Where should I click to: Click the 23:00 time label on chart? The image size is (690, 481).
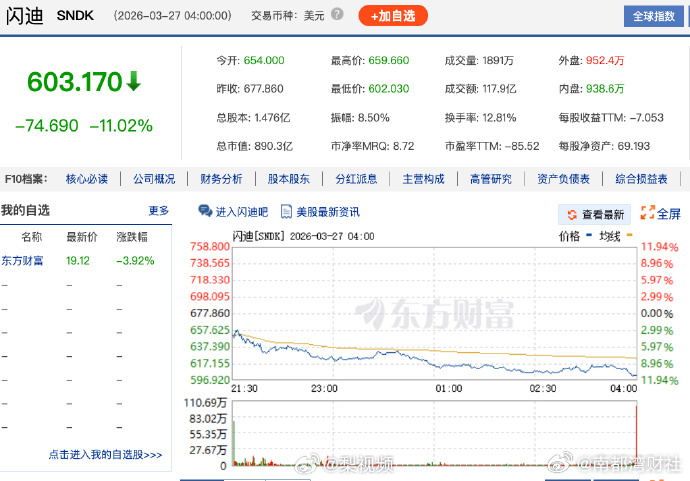[x=324, y=389]
